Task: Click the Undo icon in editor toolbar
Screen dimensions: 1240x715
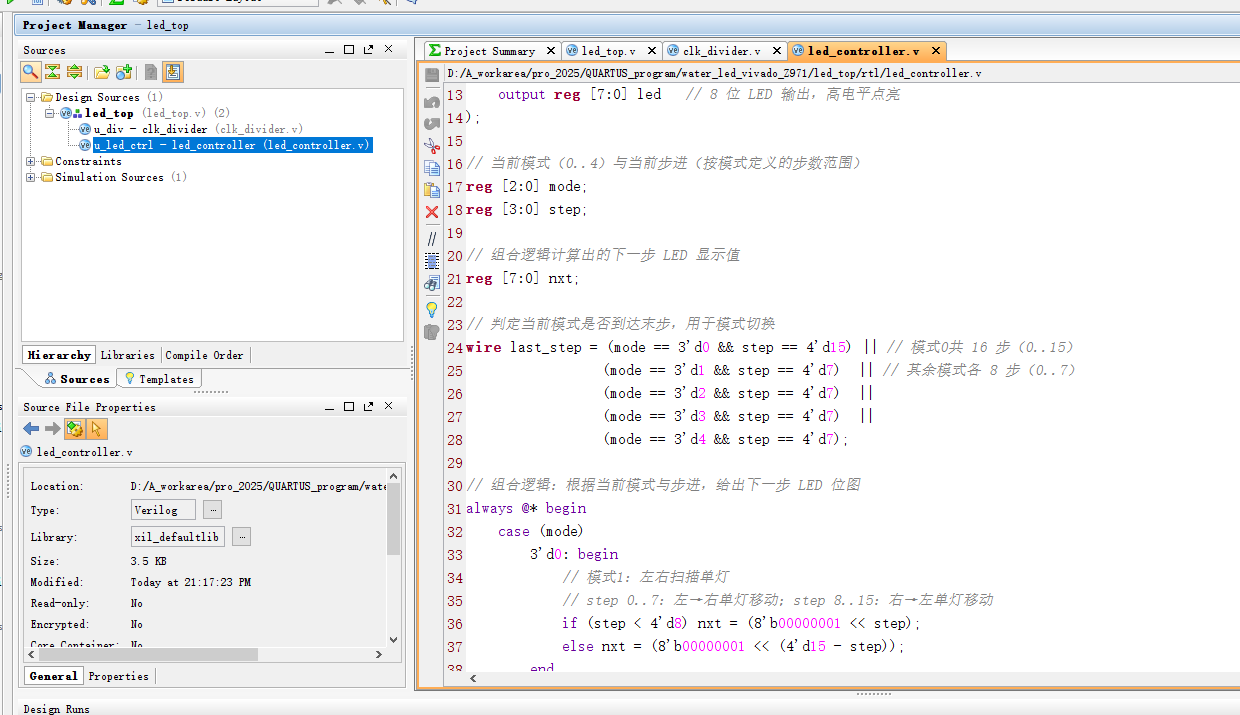Action: click(x=432, y=102)
